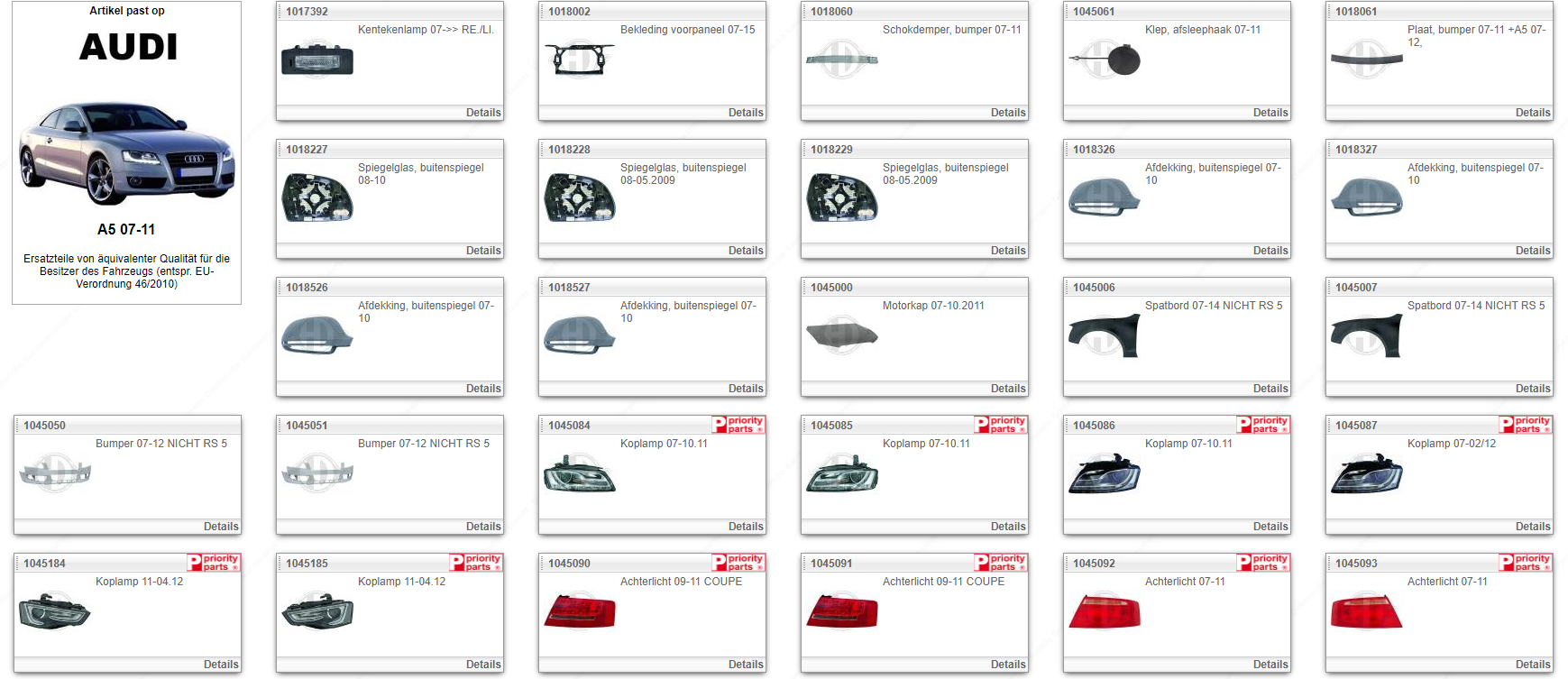This screenshot has width=1568, height=679.
Task: Open Details for part 1045050 Bumper
Action: tap(221, 527)
